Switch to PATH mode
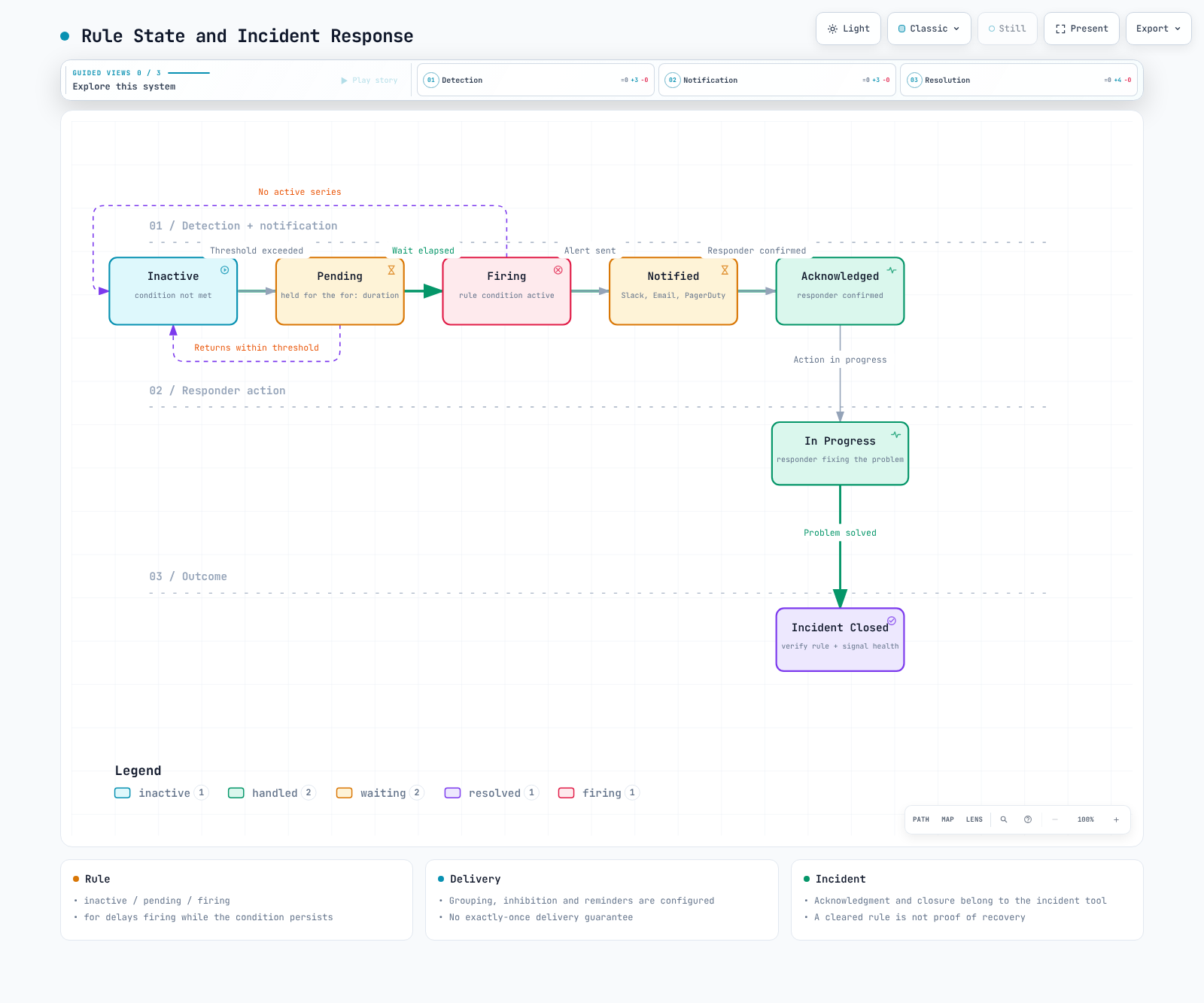Screen dimensions: 1204x1003 (921, 819)
